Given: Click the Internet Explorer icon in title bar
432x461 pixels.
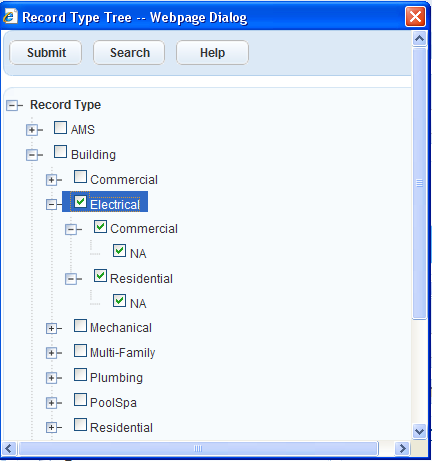Looking at the screenshot, I should tap(10, 16).
